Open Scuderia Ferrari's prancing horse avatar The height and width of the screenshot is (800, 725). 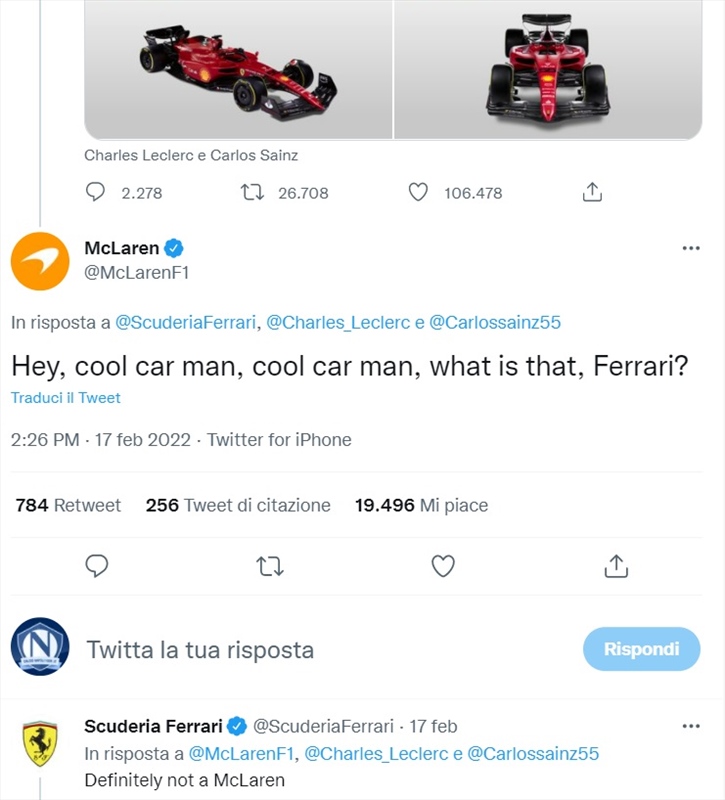pyautogui.click(x=40, y=743)
